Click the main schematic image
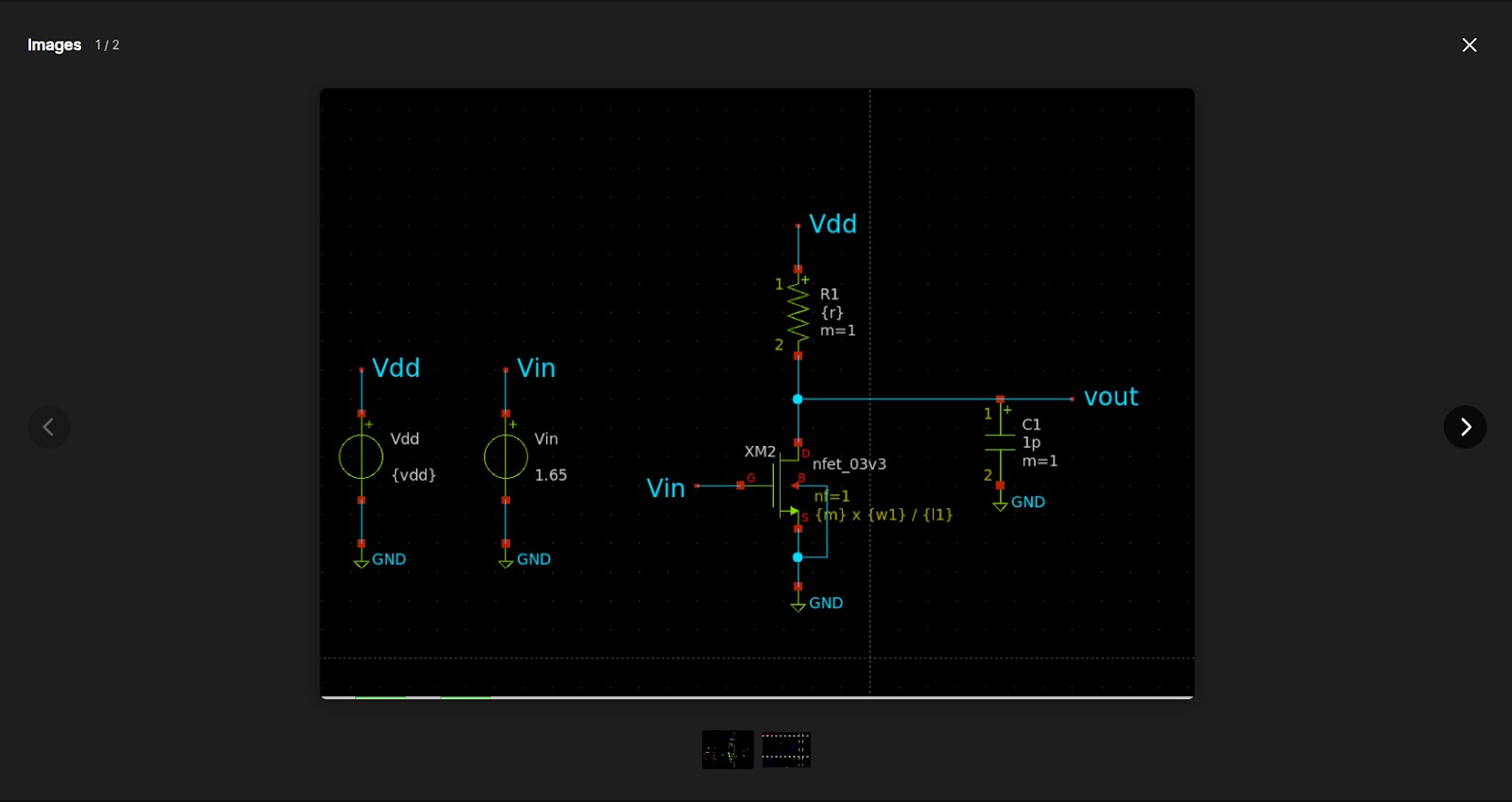This screenshot has height=802, width=1512. coord(757,394)
